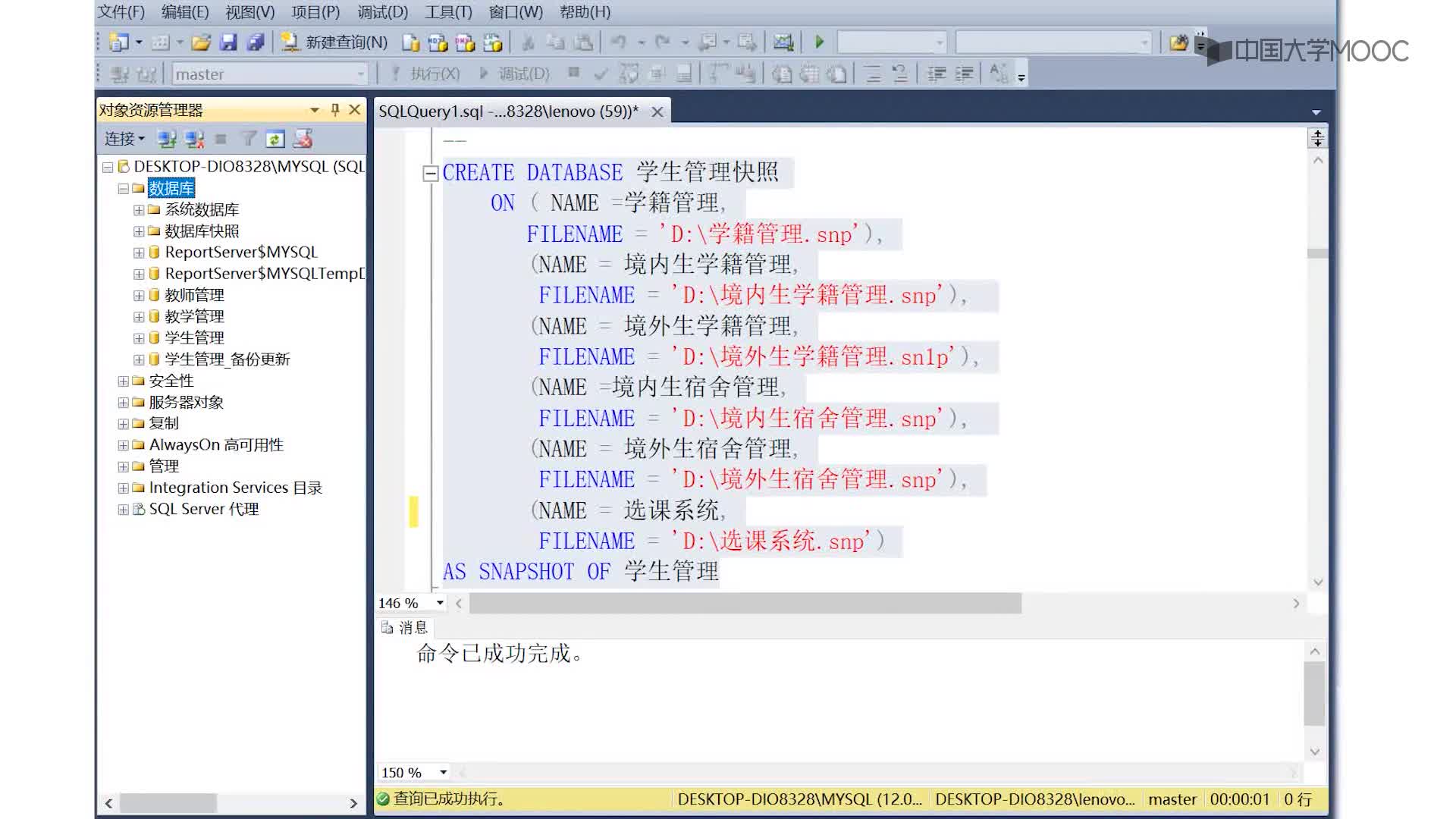Click the comment out lines icon

(873, 74)
